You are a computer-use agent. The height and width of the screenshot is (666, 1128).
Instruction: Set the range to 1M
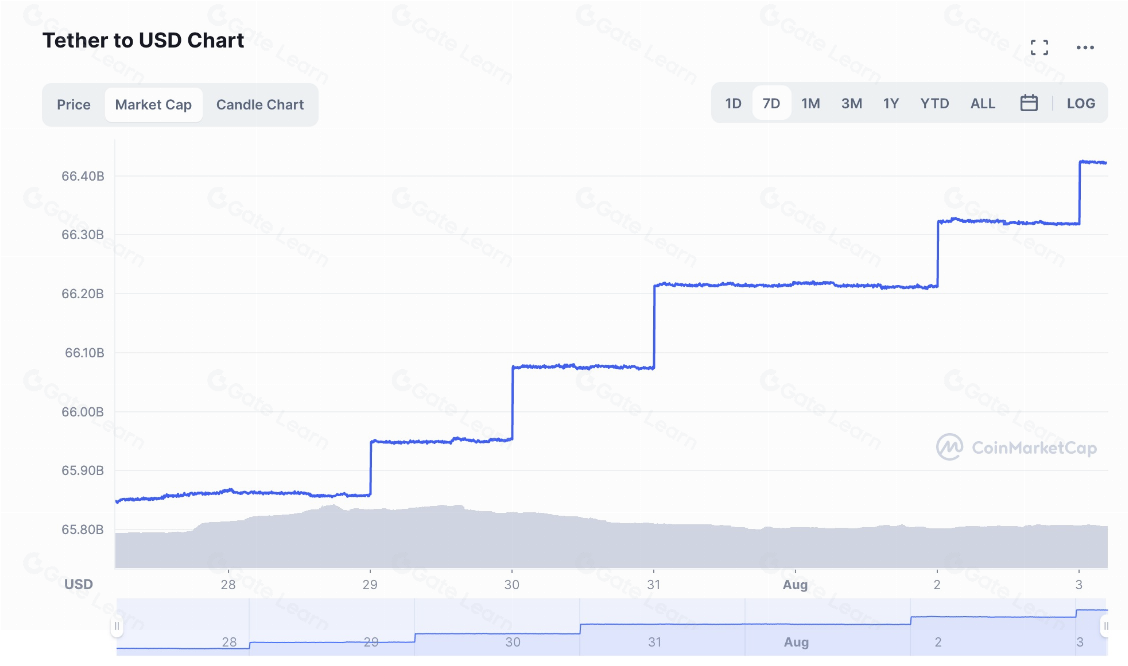pos(810,103)
